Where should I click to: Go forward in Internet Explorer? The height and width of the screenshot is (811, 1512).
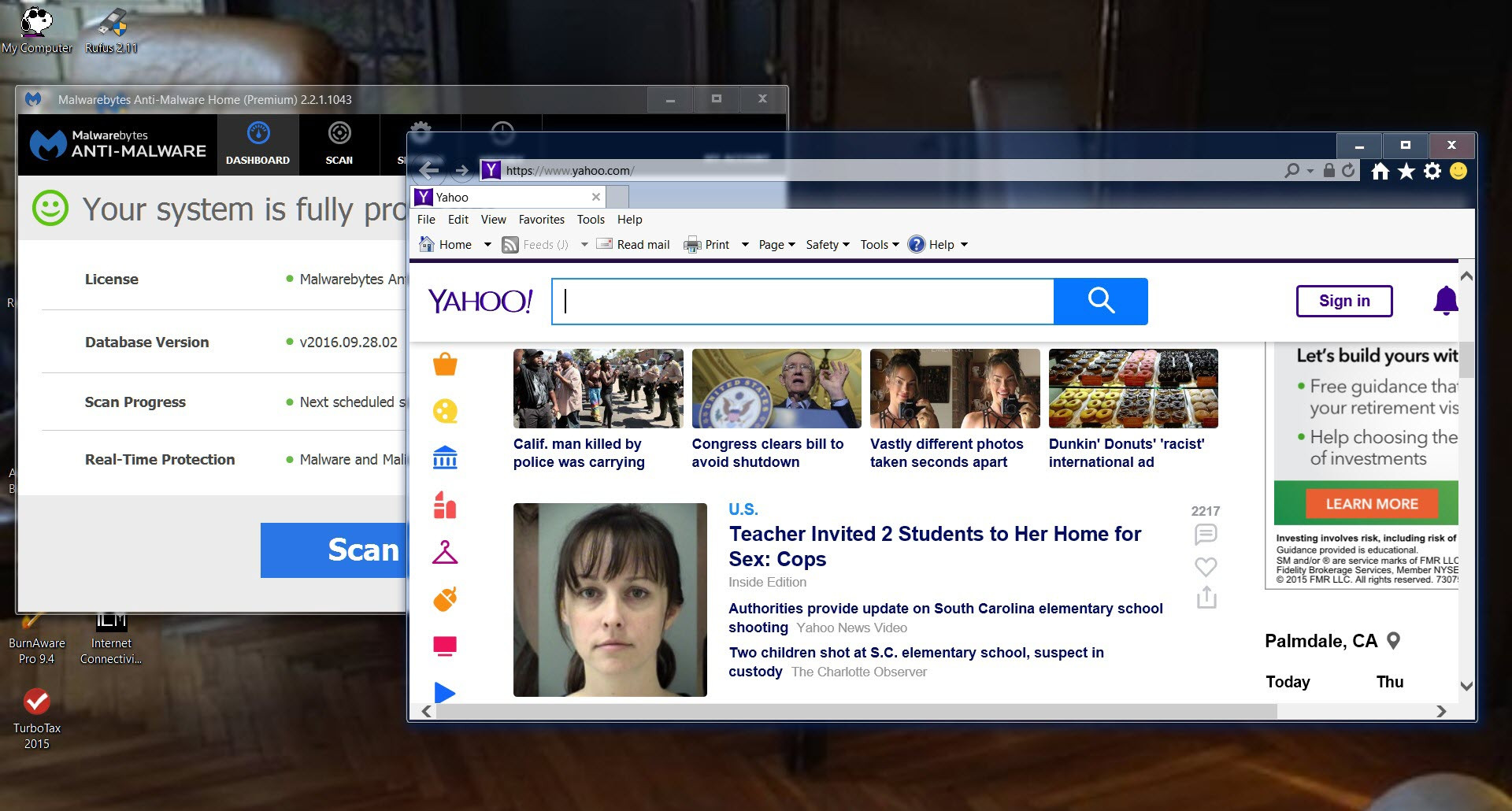[462, 170]
